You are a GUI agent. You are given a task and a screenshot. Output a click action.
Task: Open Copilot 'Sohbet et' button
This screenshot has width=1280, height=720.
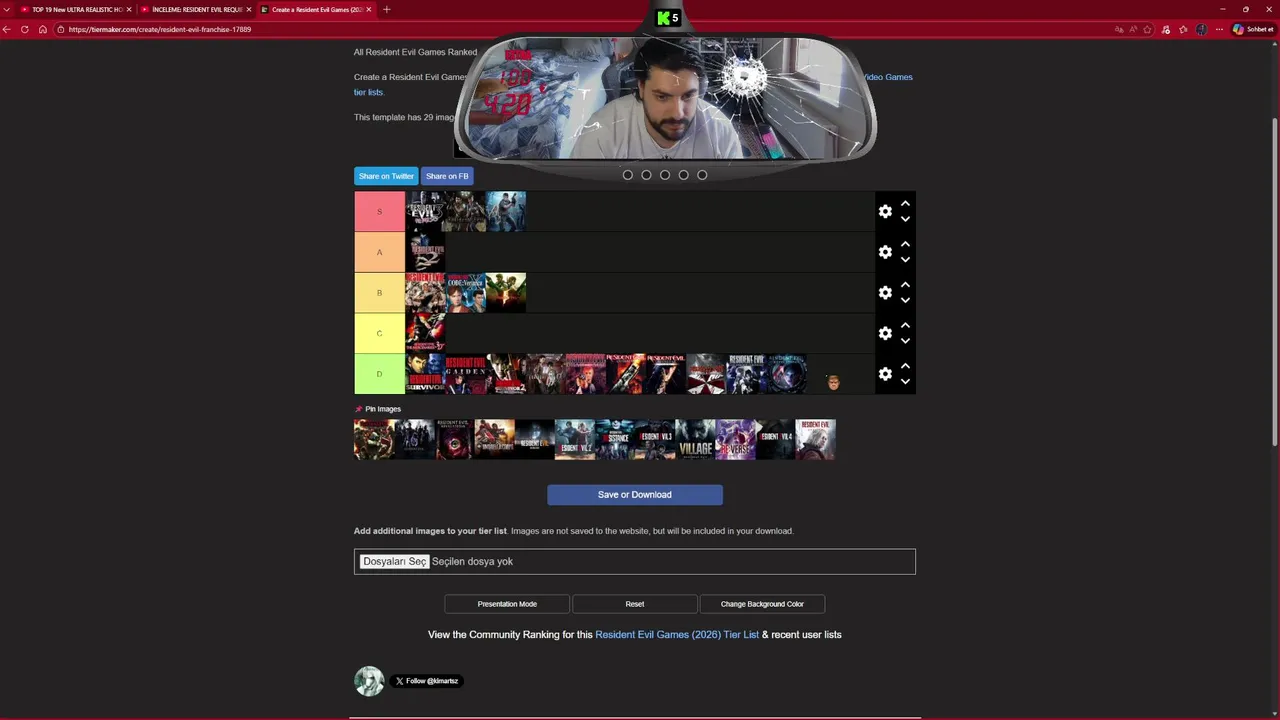pyautogui.click(x=1253, y=29)
